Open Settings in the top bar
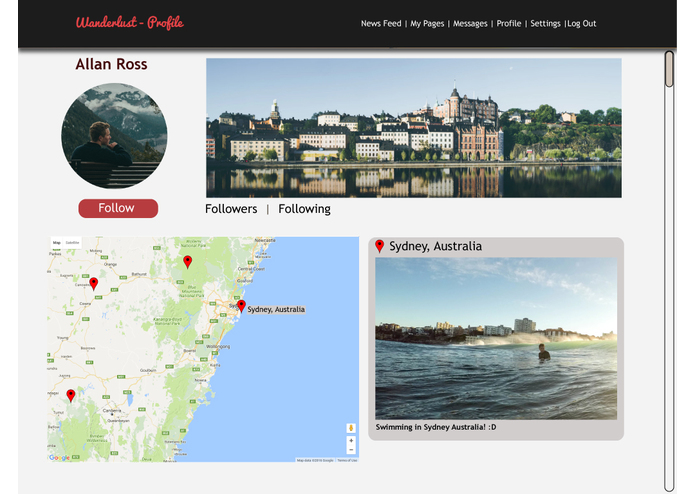The image size is (695, 494). click(545, 23)
